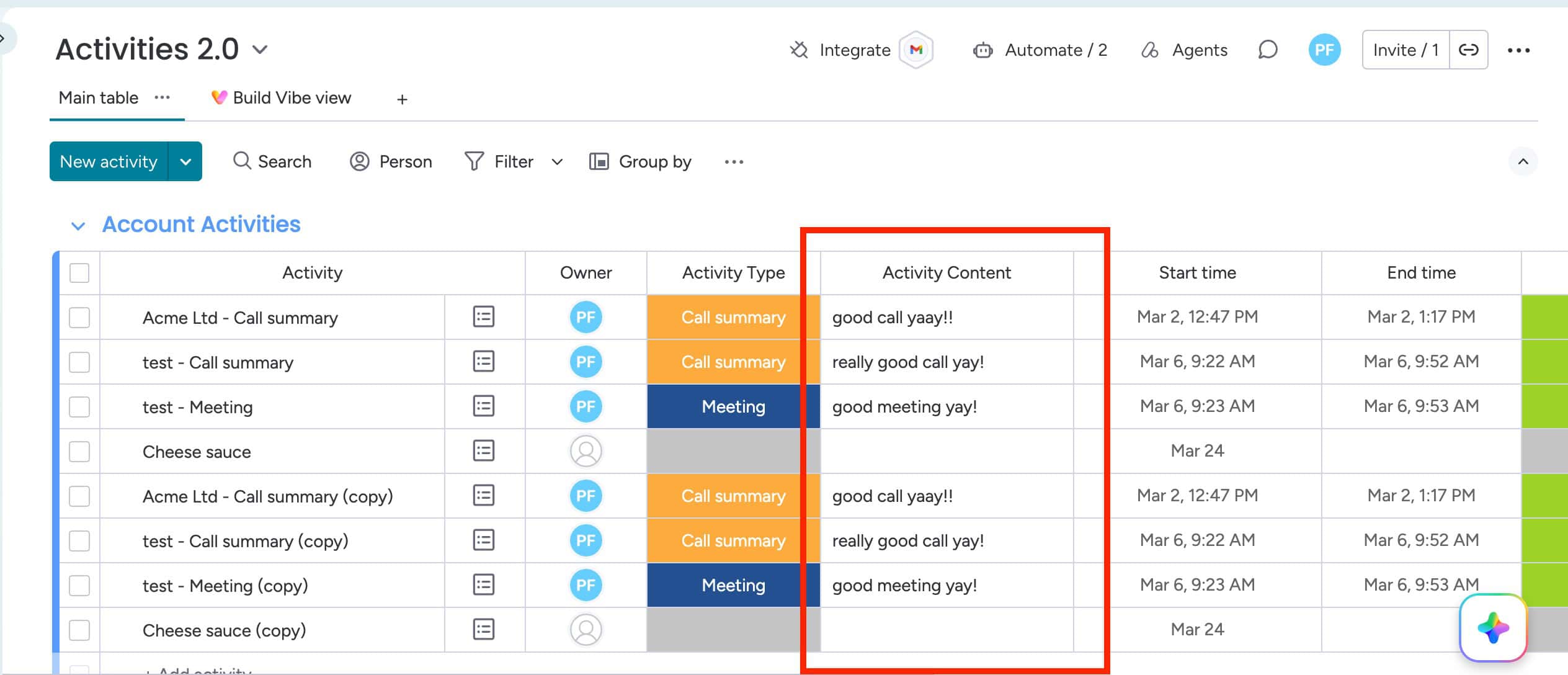This screenshot has width=1568, height=675.
Task: Open updates icon for Cheese sauce row
Action: (483, 451)
